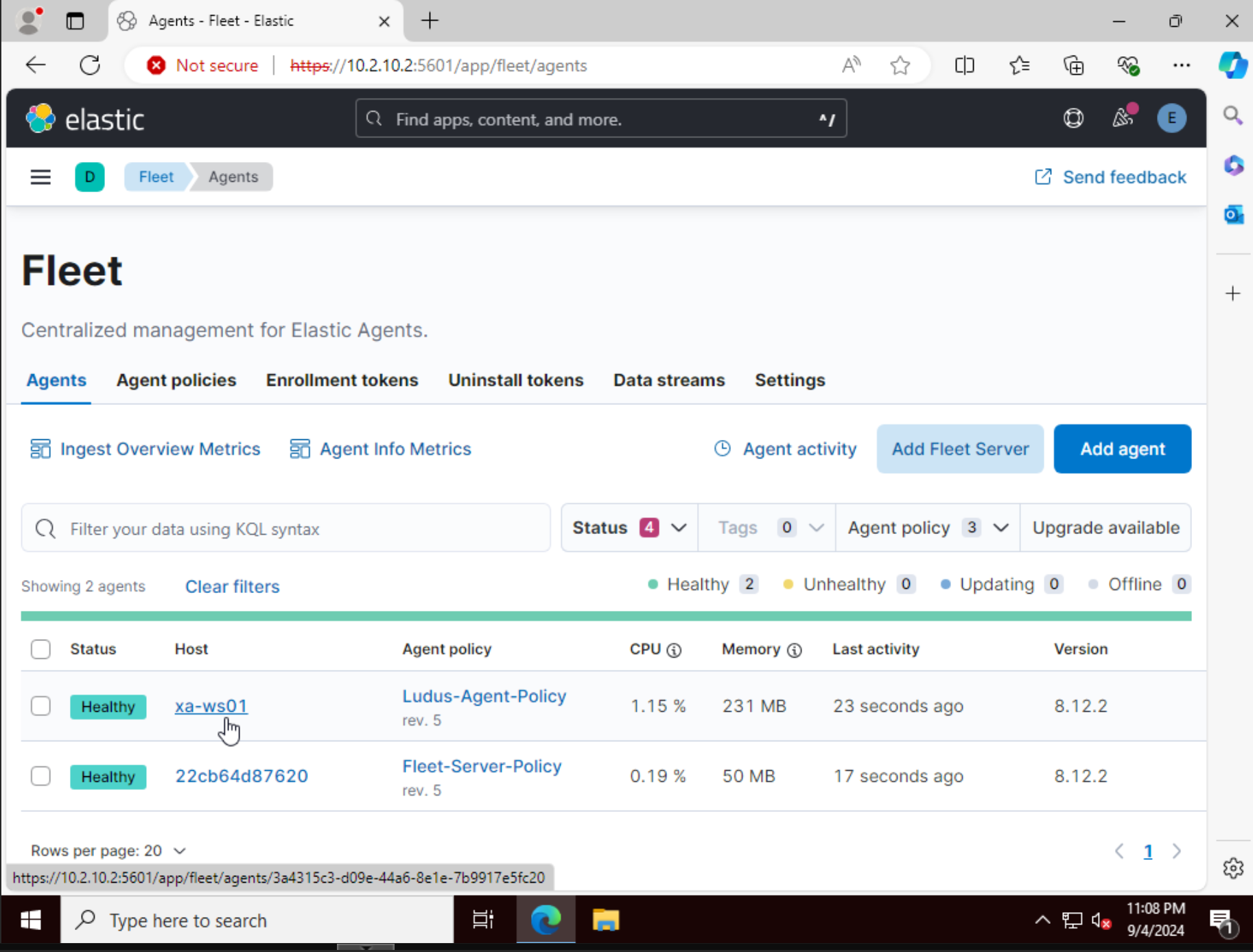This screenshot has width=1253, height=952.
Task: Switch to the Agent policies tab
Action: (176, 380)
